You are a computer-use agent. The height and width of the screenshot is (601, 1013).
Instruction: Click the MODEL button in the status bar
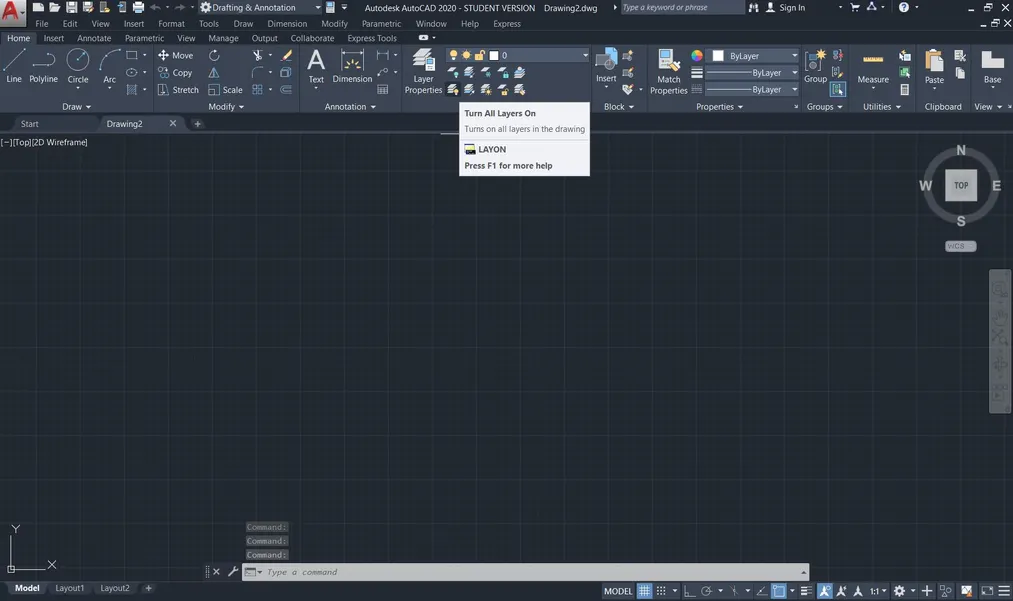[620, 590]
